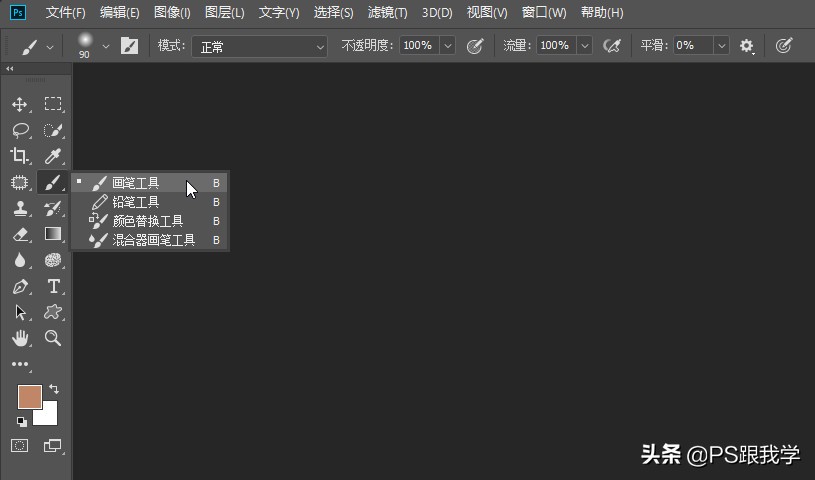The width and height of the screenshot is (815, 480).
Task: Open the foreground color swatch
Action: [30, 397]
